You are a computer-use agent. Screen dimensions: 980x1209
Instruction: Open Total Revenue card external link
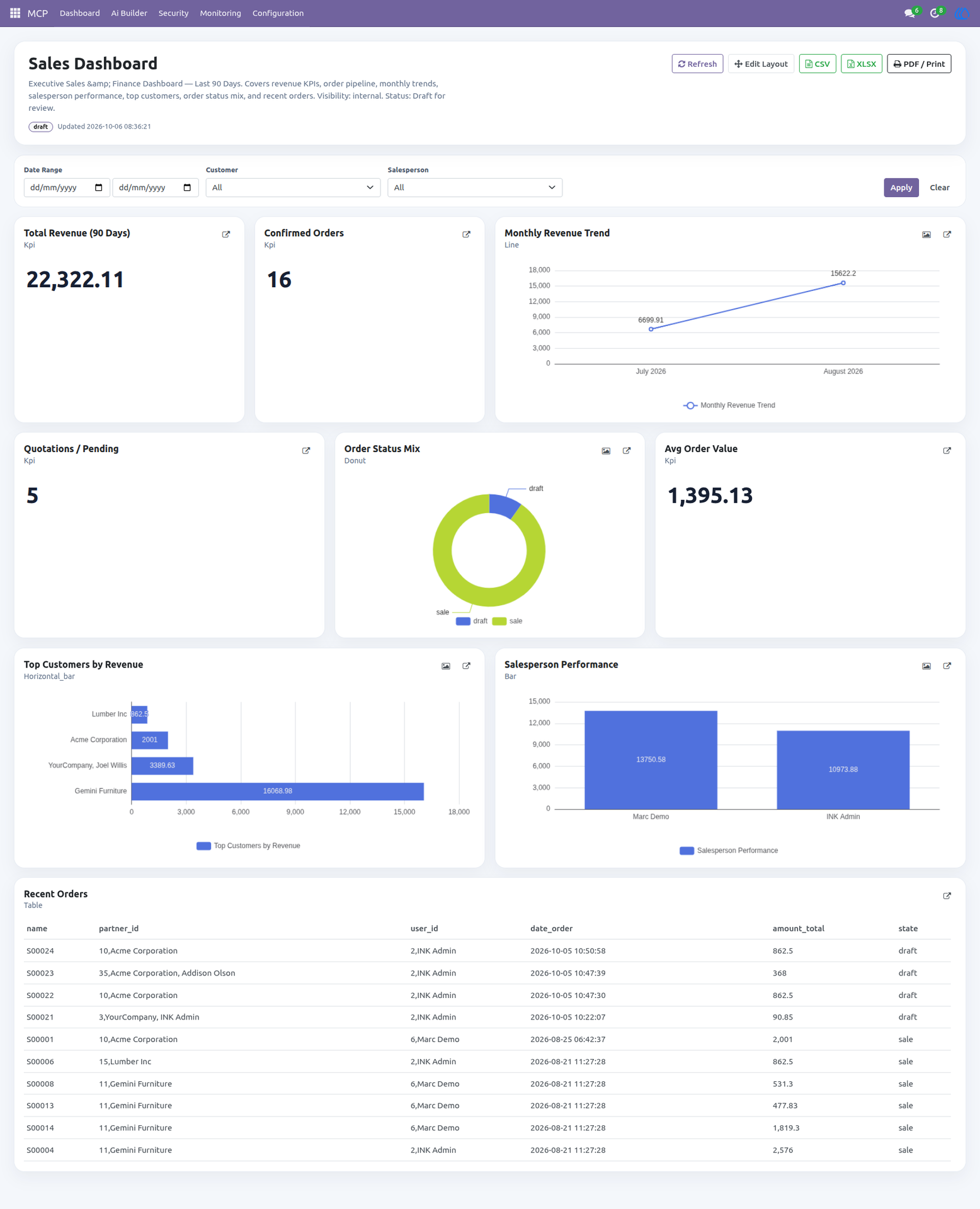click(x=226, y=234)
